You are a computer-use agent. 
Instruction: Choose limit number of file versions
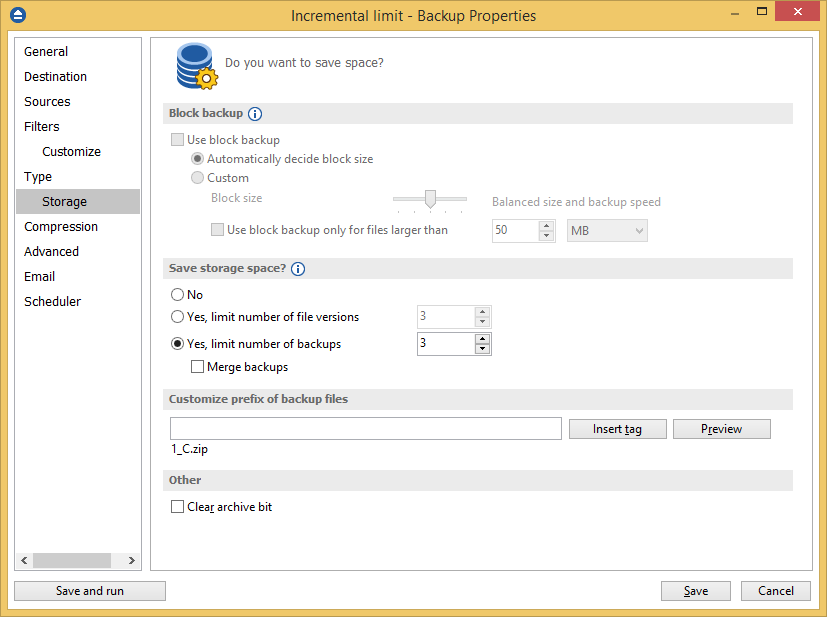tap(178, 317)
